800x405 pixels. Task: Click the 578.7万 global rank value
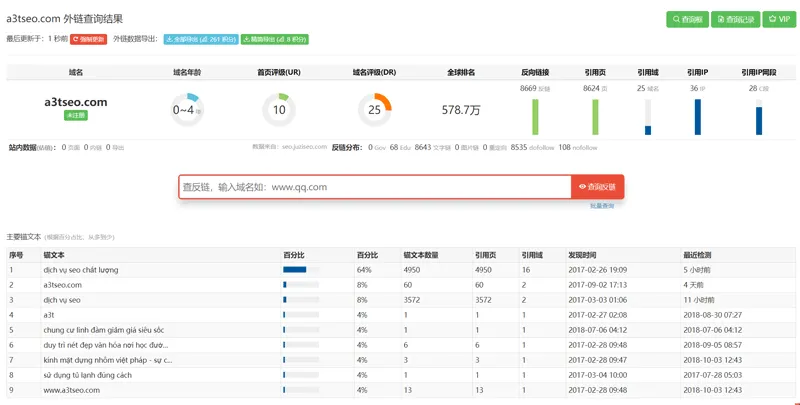pyautogui.click(x=461, y=110)
